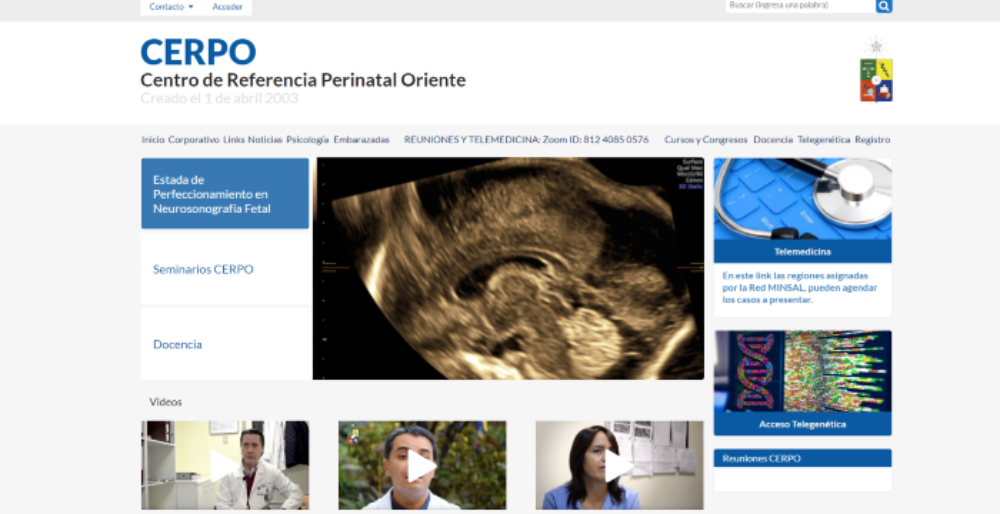
Task: Play the first video with doctor in office
Action: 225,465
